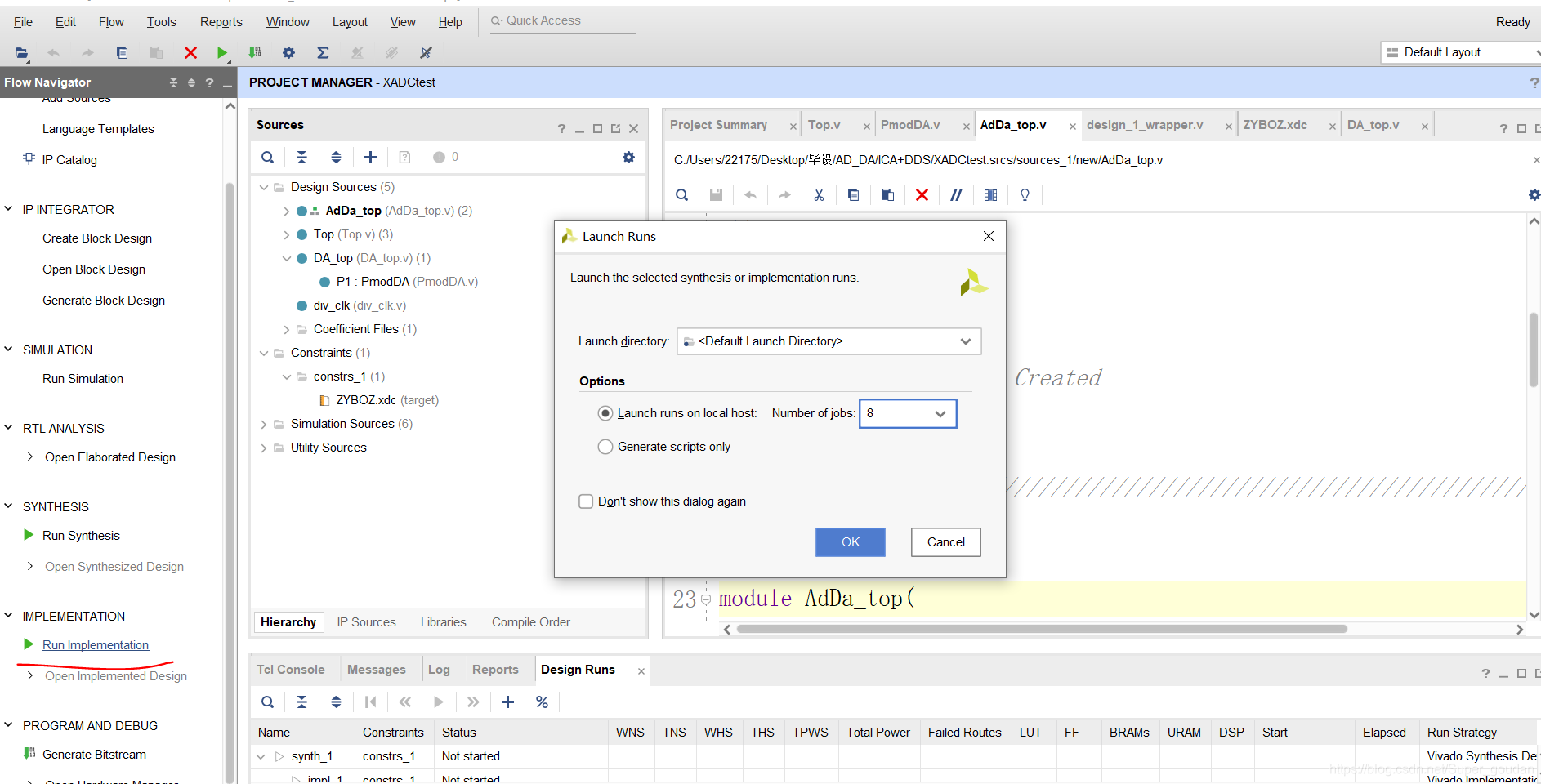
Task: Click the editor vertical scrollbar thumb
Action: coord(1534,350)
